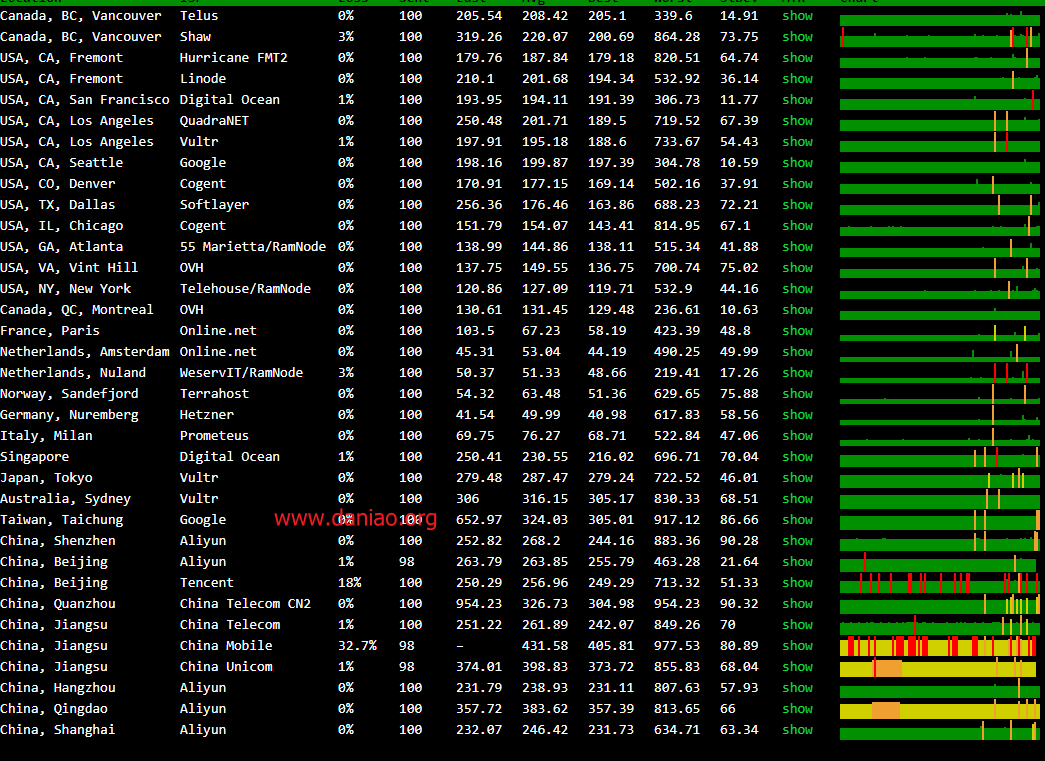Image resolution: width=1045 pixels, height=761 pixels.
Task: Select the Hurricane FMT2 ISP name
Action: 233,57
